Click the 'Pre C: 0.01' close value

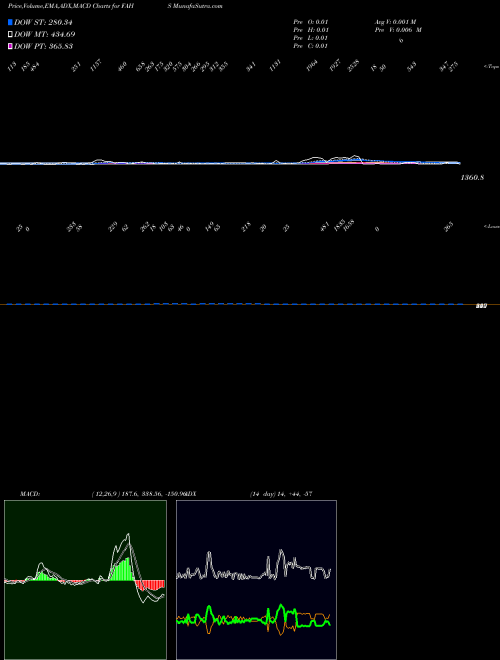pyautogui.click(x=311, y=46)
